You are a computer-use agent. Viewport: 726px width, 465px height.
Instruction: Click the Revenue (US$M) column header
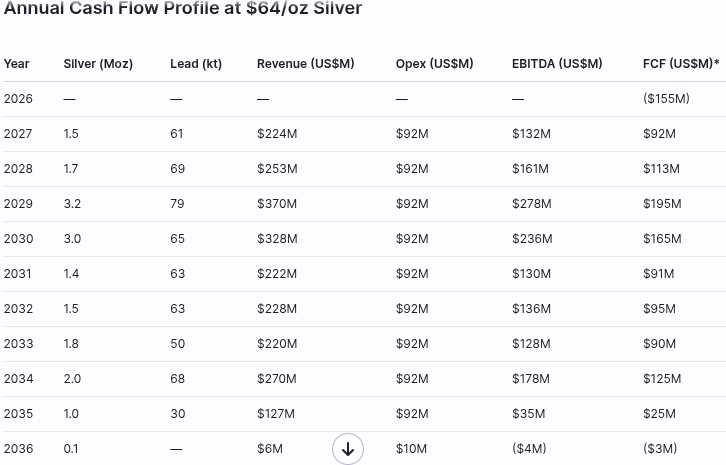coord(305,64)
